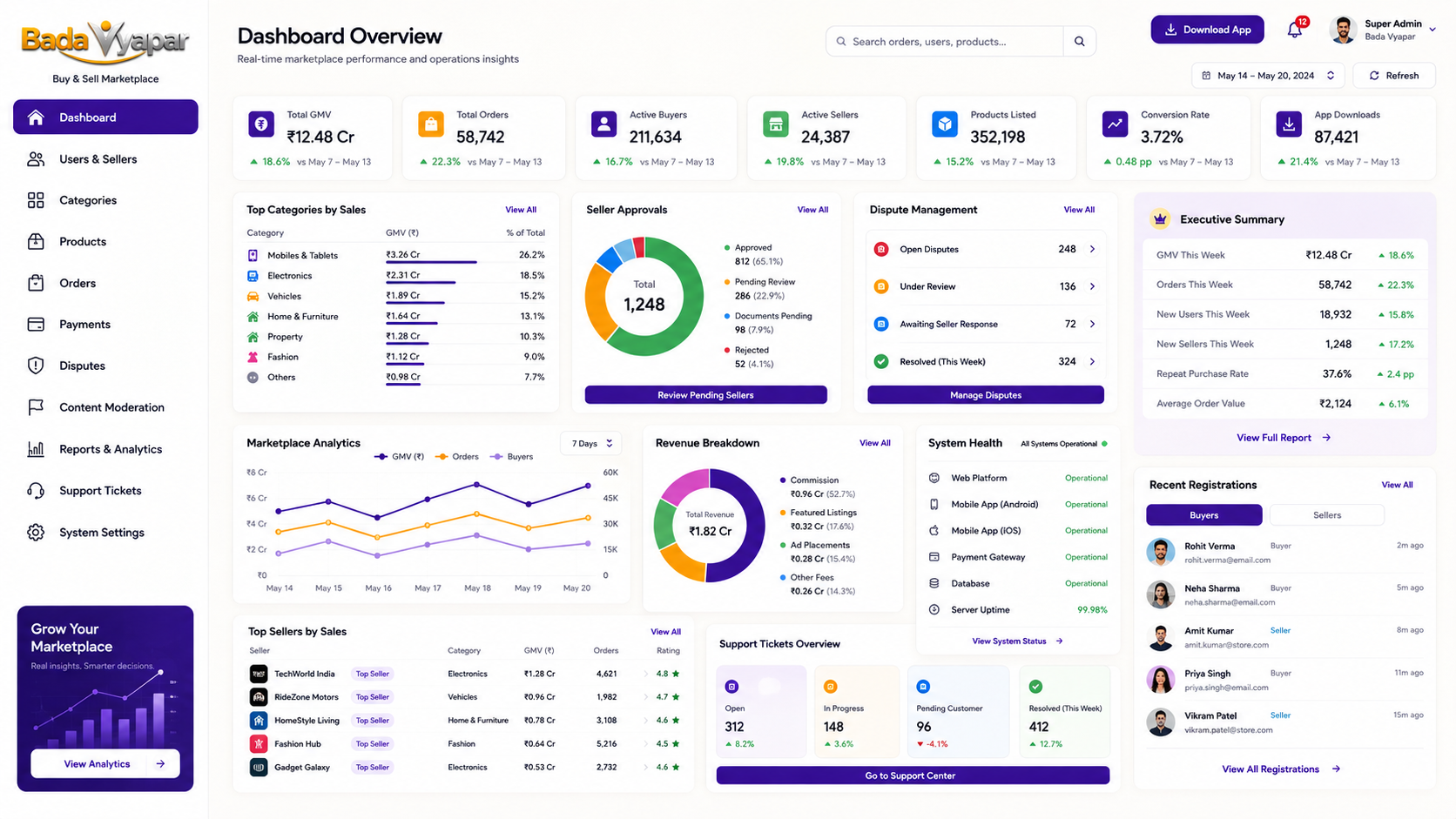Click the Open tickets card icon
This screenshot has height=819, width=1456.
tap(732, 687)
